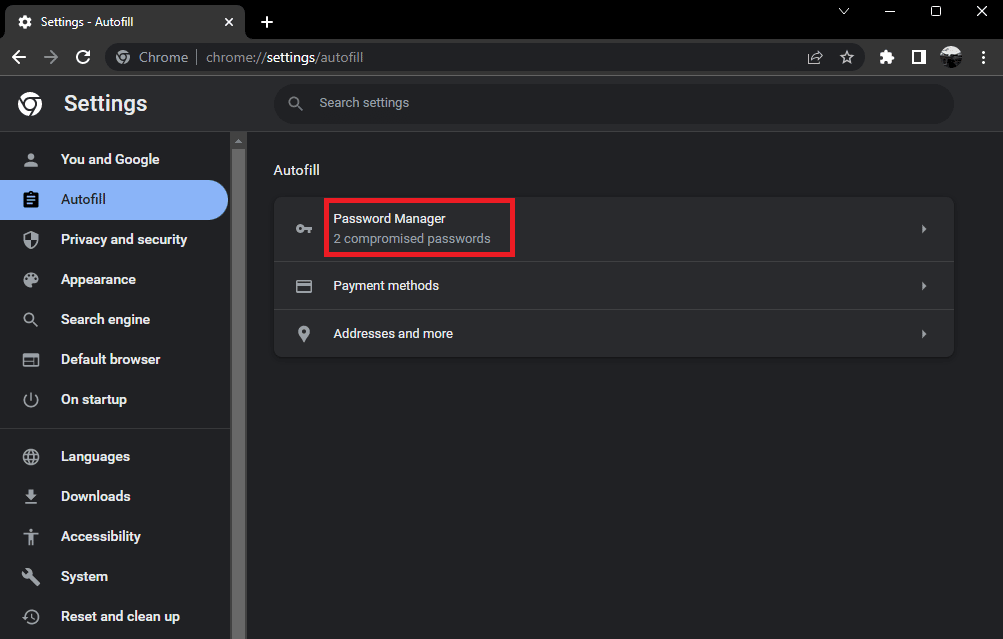The image size is (1003, 639).
Task: Click the Reset and clean up clock icon
Action: [x=31, y=617]
